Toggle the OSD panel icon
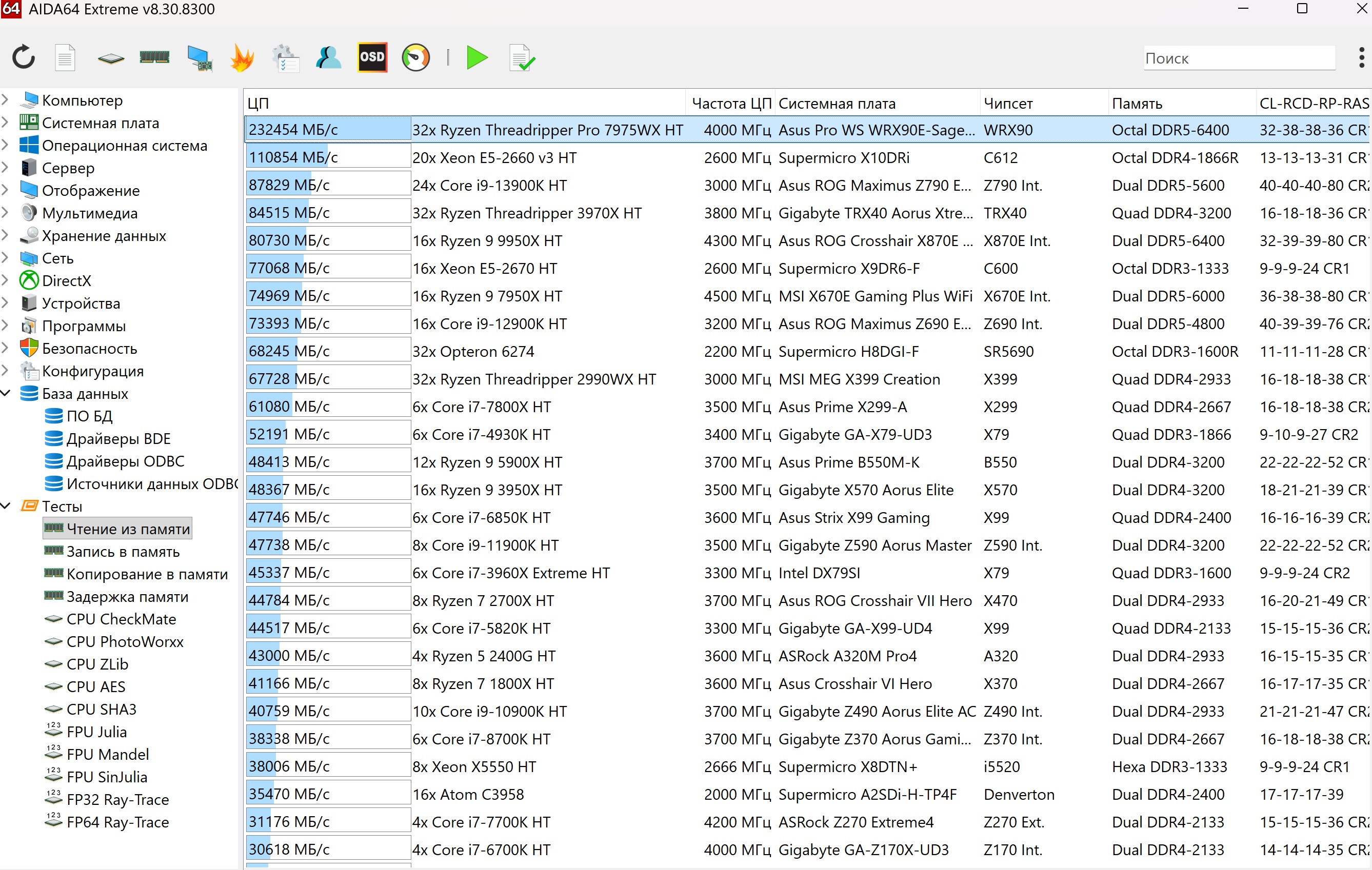 (372, 57)
